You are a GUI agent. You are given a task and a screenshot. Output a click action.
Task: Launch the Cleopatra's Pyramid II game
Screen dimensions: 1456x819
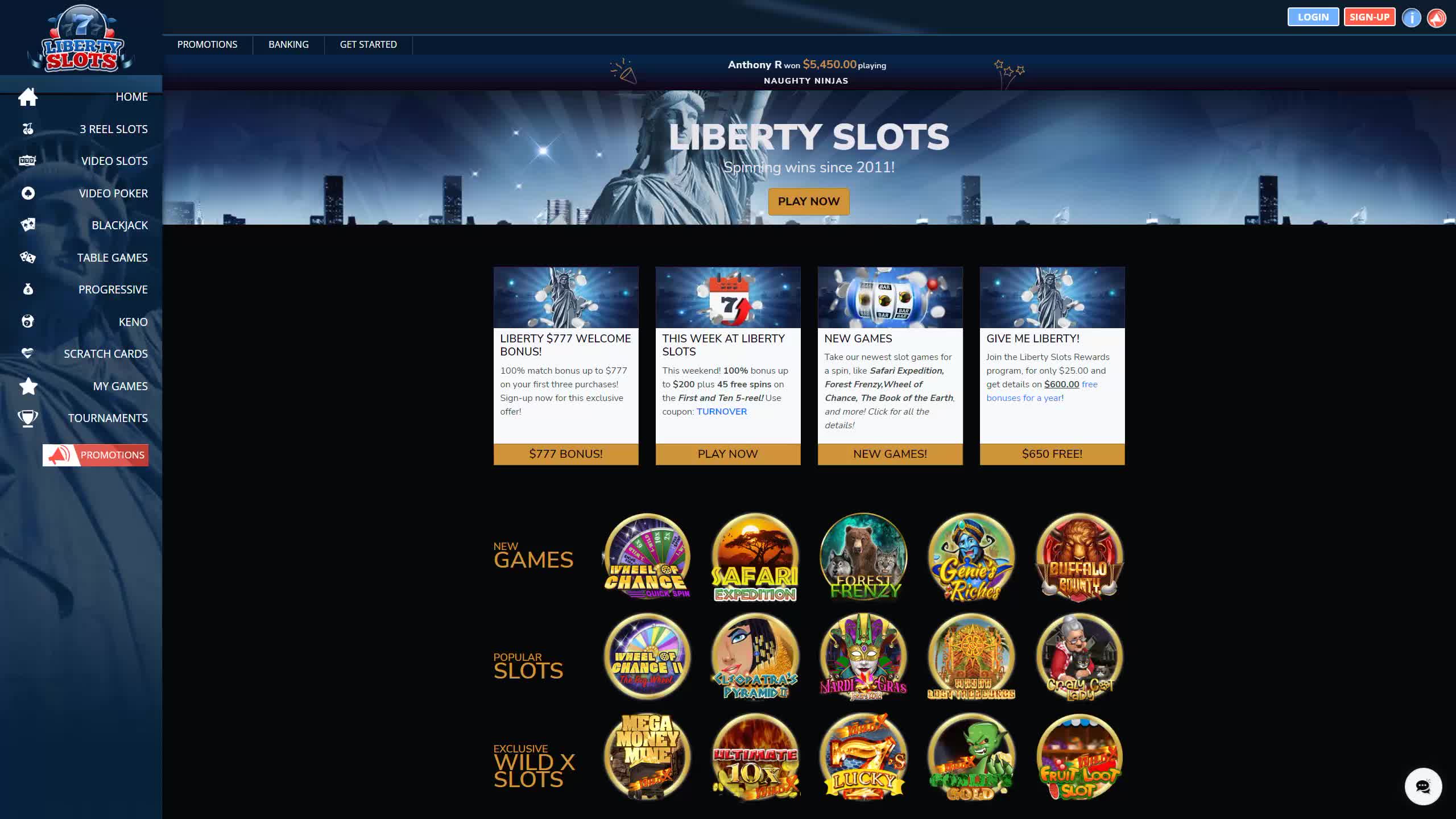tap(755, 657)
